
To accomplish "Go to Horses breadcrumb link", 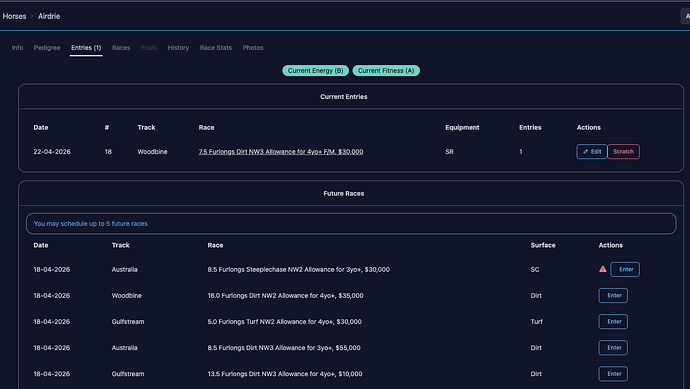I will click(x=15, y=16).
